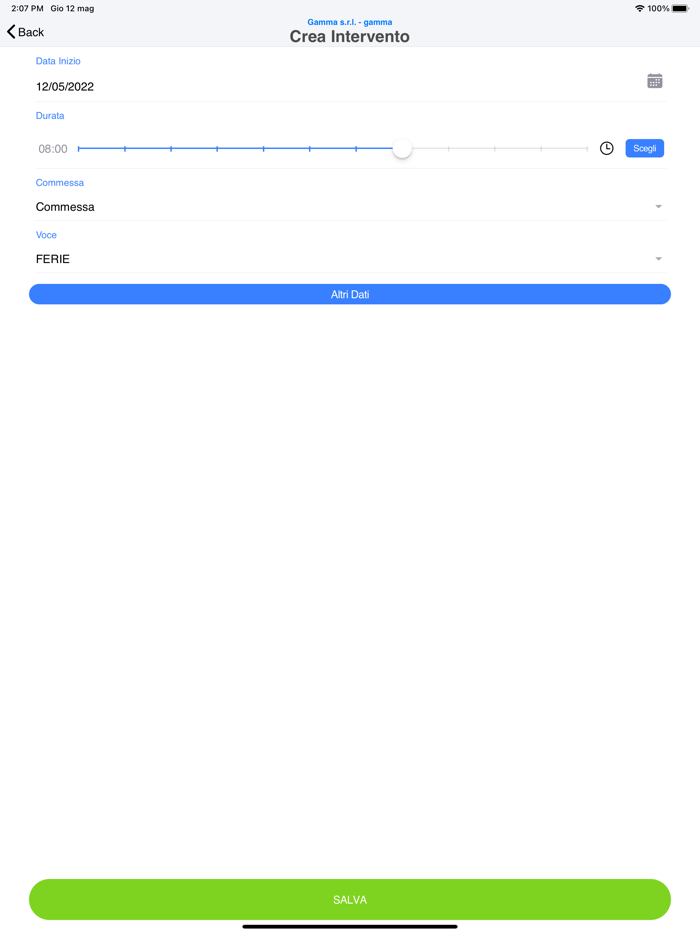This screenshot has height=934, width=700.
Task: Tap the green SALVA button
Action: point(349,899)
